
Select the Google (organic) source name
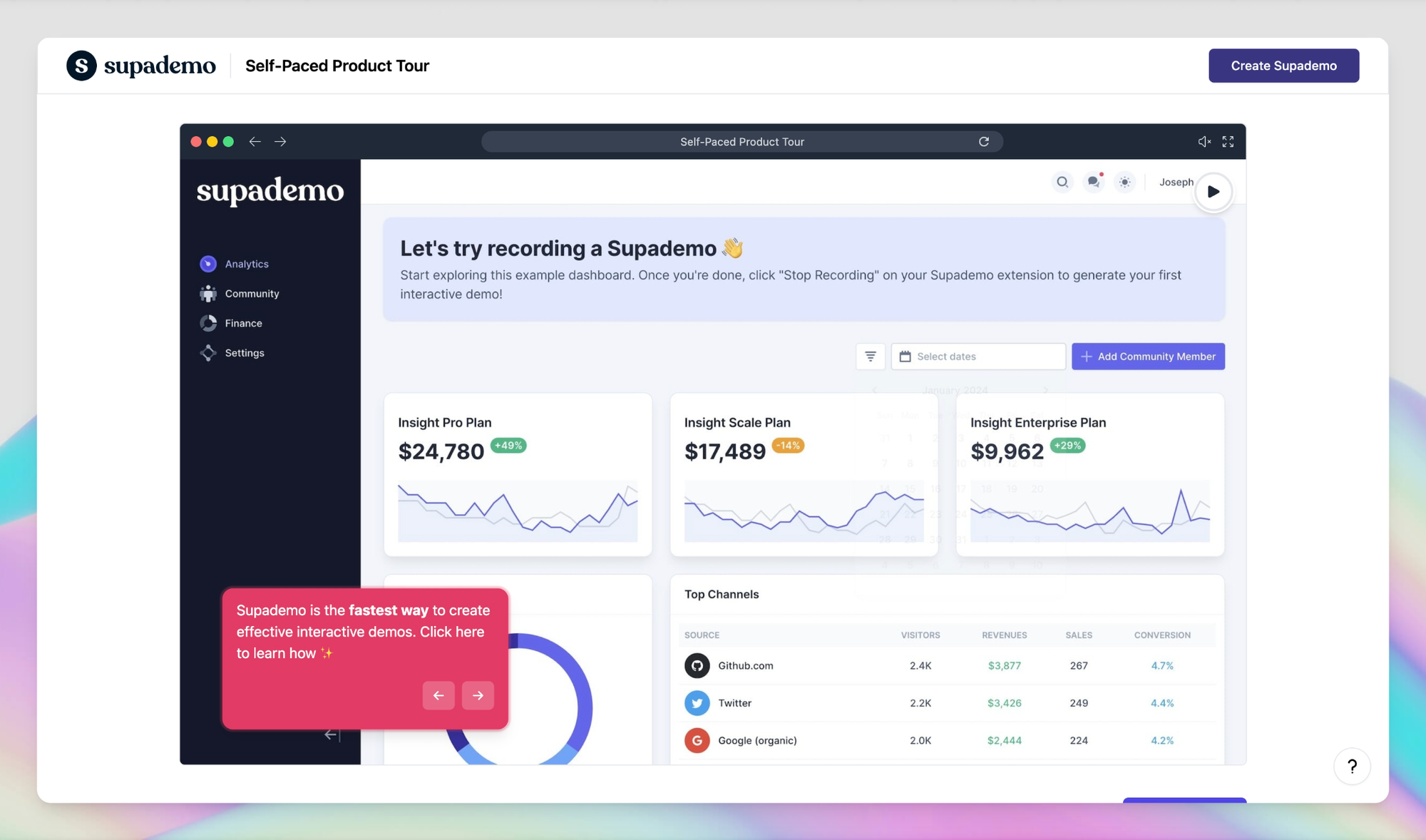(757, 741)
